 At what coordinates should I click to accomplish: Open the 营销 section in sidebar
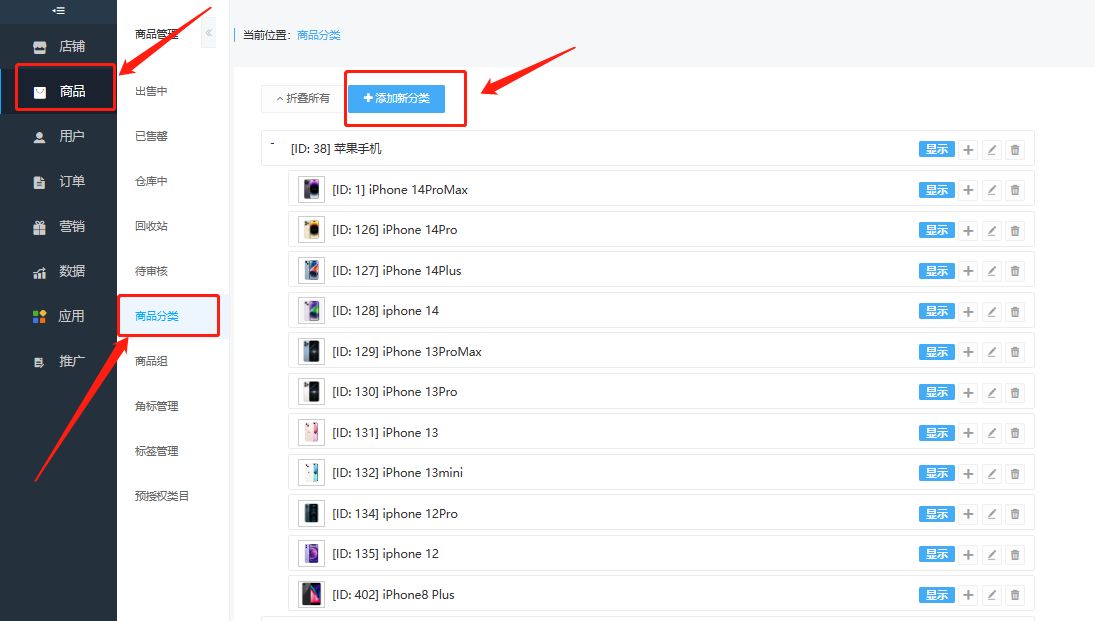click(59, 226)
